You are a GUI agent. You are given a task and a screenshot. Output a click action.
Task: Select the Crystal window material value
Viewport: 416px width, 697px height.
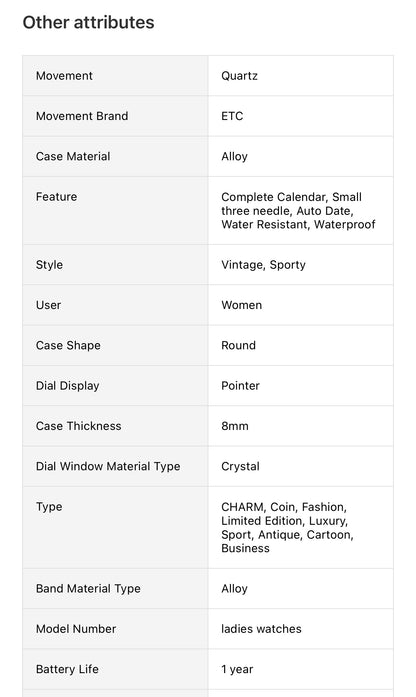(240, 467)
